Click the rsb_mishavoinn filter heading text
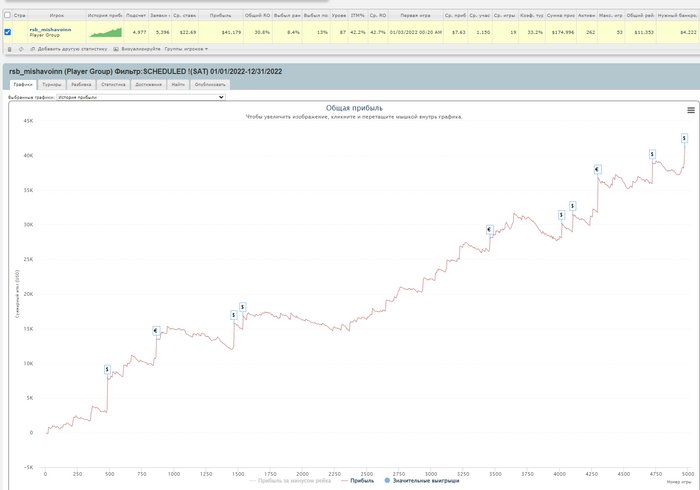This screenshot has height=490, width=700. click(x=146, y=71)
